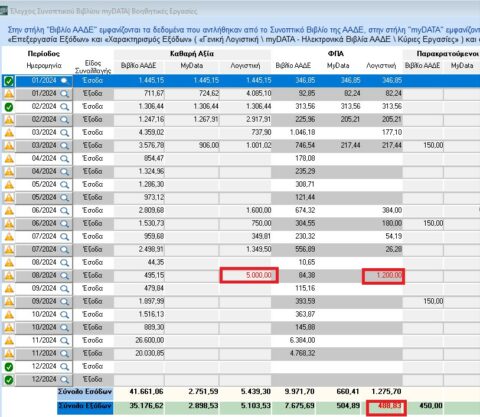The image size is (480, 417).
Task: Click green check status on 12/2024 Έσοδα
Action: click(x=9, y=367)
